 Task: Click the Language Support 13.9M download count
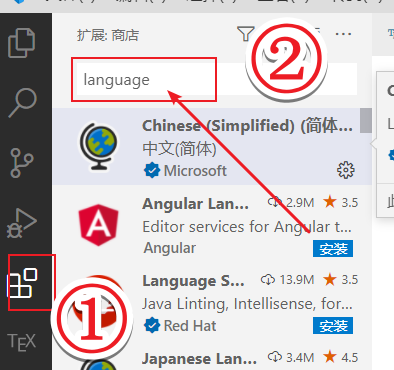(287, 280)
